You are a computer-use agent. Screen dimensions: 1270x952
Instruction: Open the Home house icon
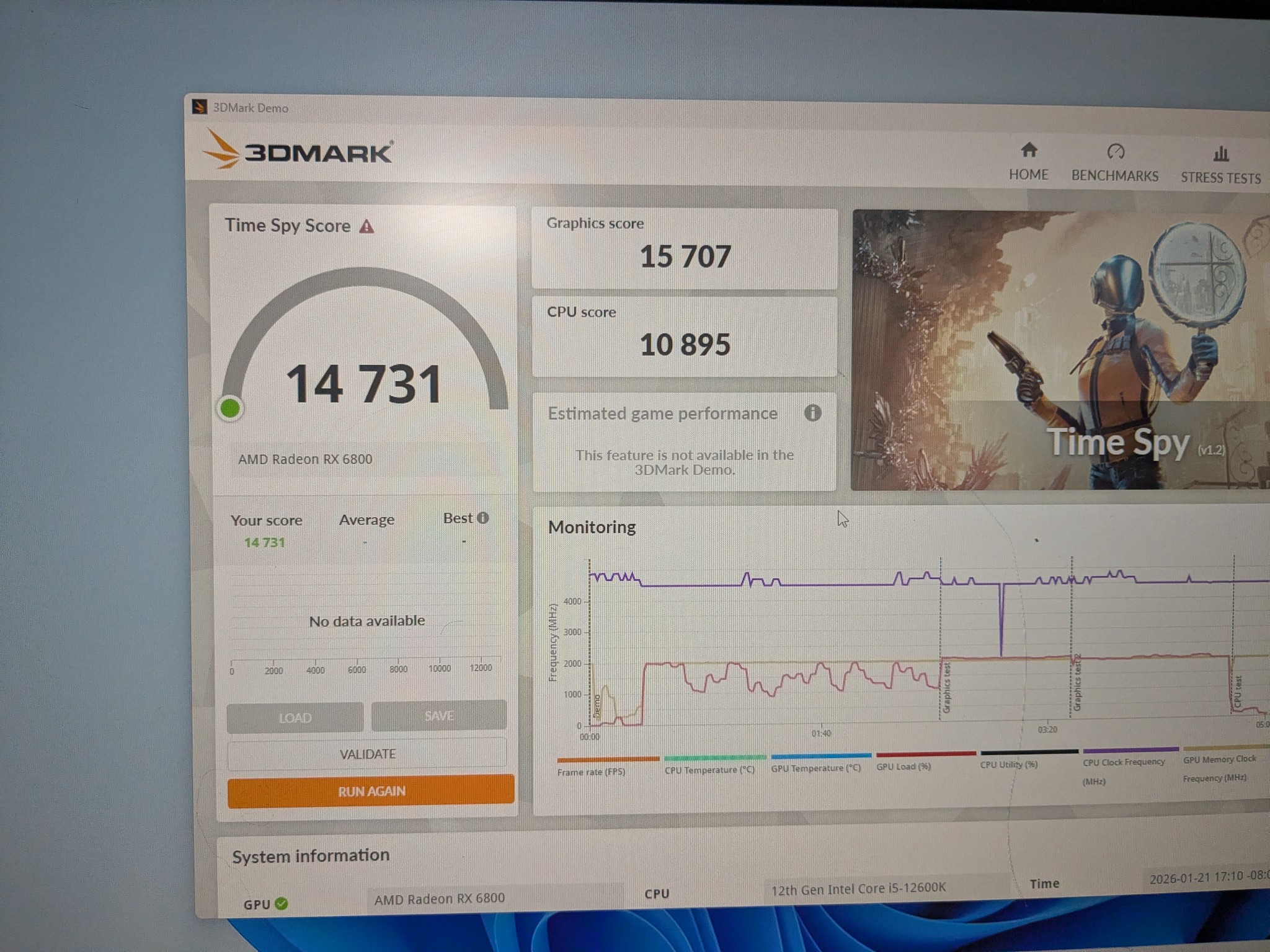pyautogui.click(x=1029, y=149)
